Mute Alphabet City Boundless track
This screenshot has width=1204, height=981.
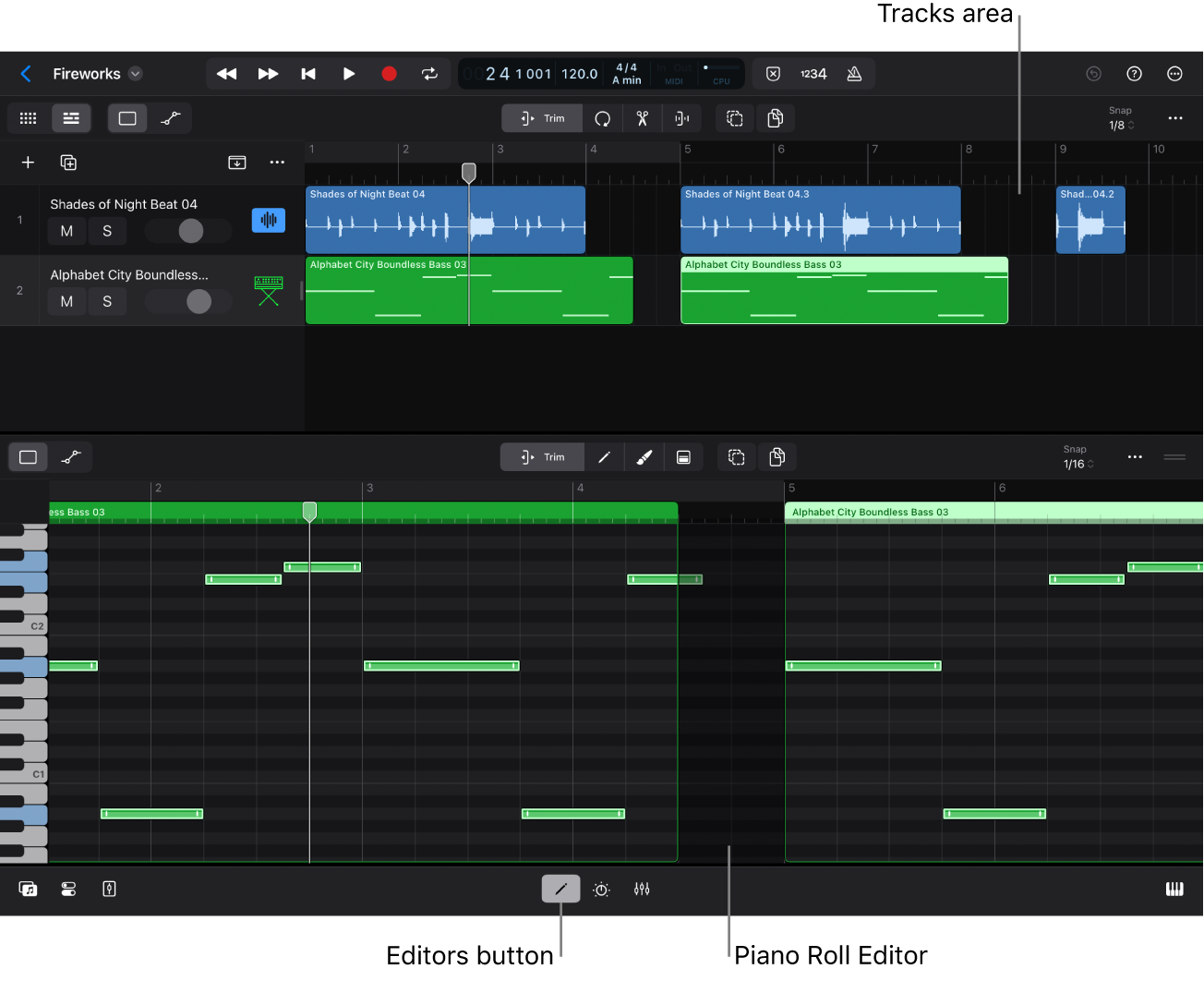point(66,301)
